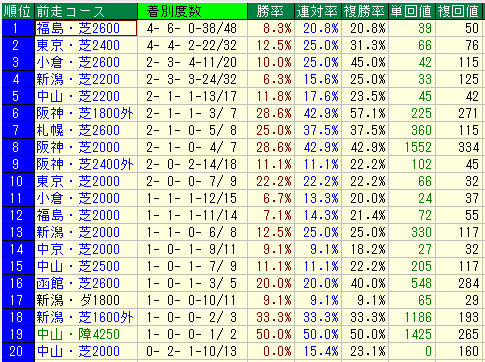Select rank 20 row number cell

click(x=18, y=351)
